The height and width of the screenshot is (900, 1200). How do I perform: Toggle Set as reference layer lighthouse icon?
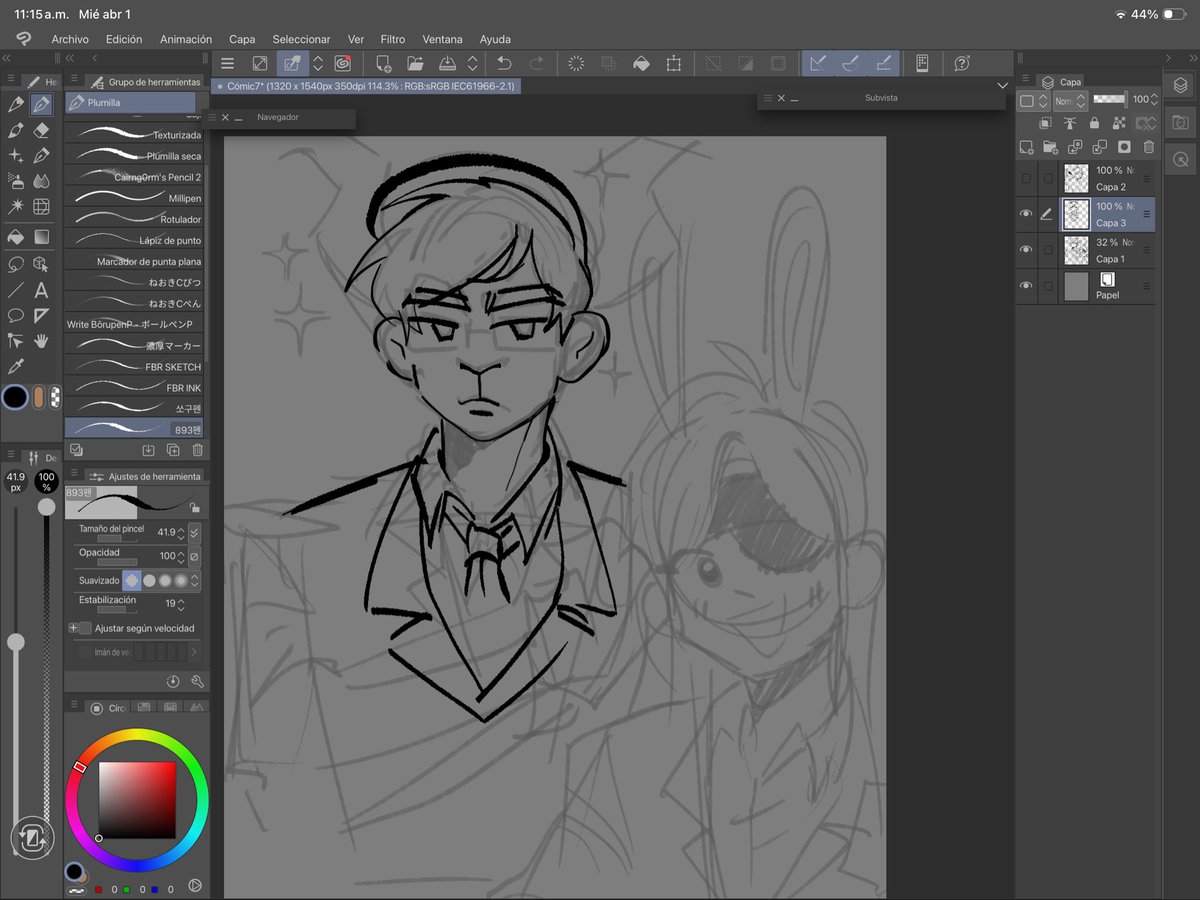[1069, 123]
